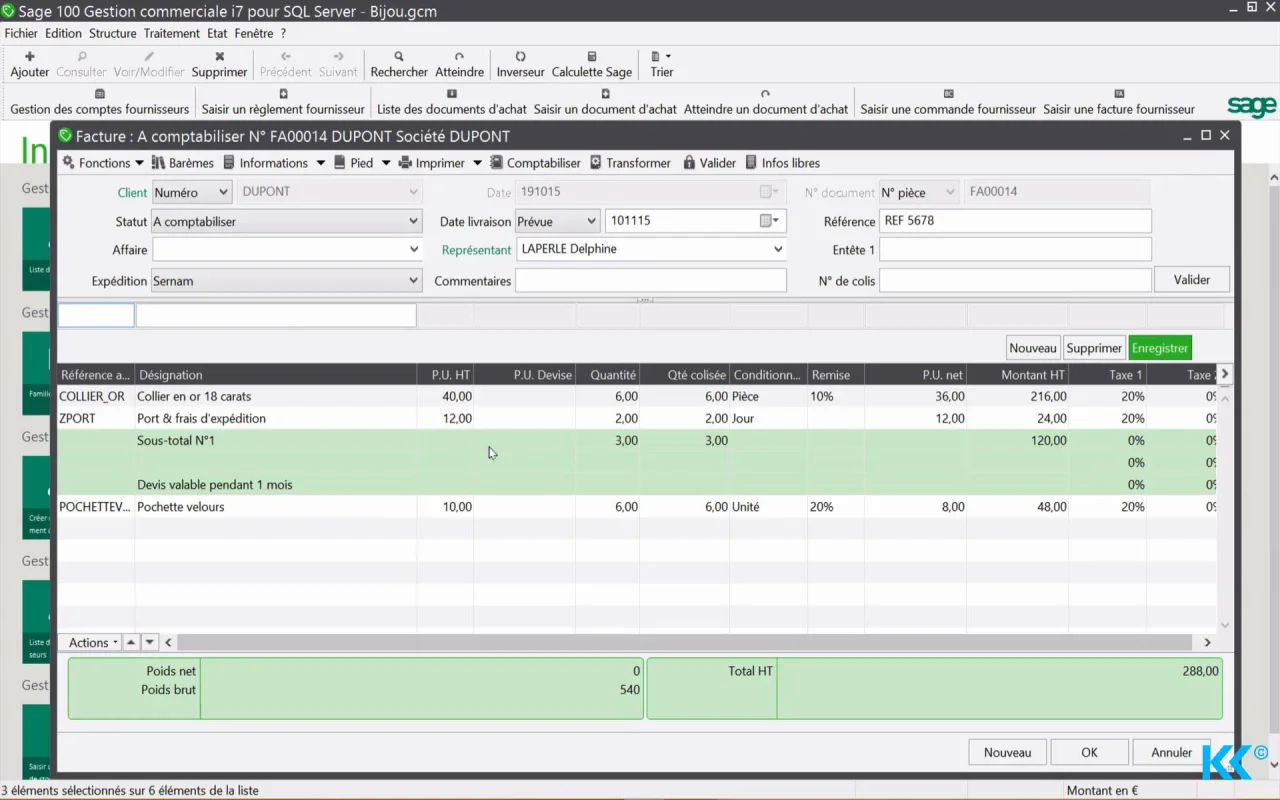Expand the Imprimer dropdown arrow
The image size is (1280, 800).
[x=478, y=163]
